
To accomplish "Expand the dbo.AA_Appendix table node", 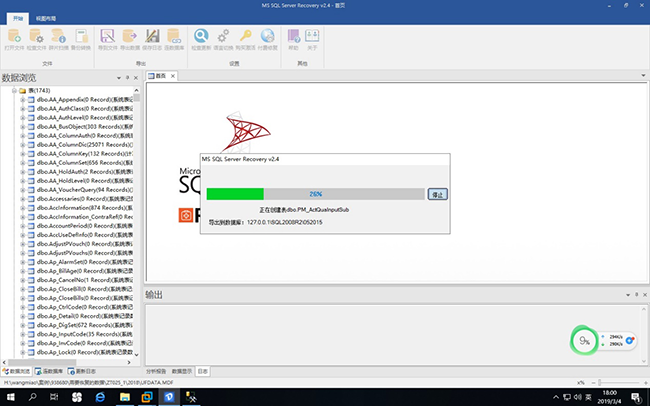I will click(23, 100).
